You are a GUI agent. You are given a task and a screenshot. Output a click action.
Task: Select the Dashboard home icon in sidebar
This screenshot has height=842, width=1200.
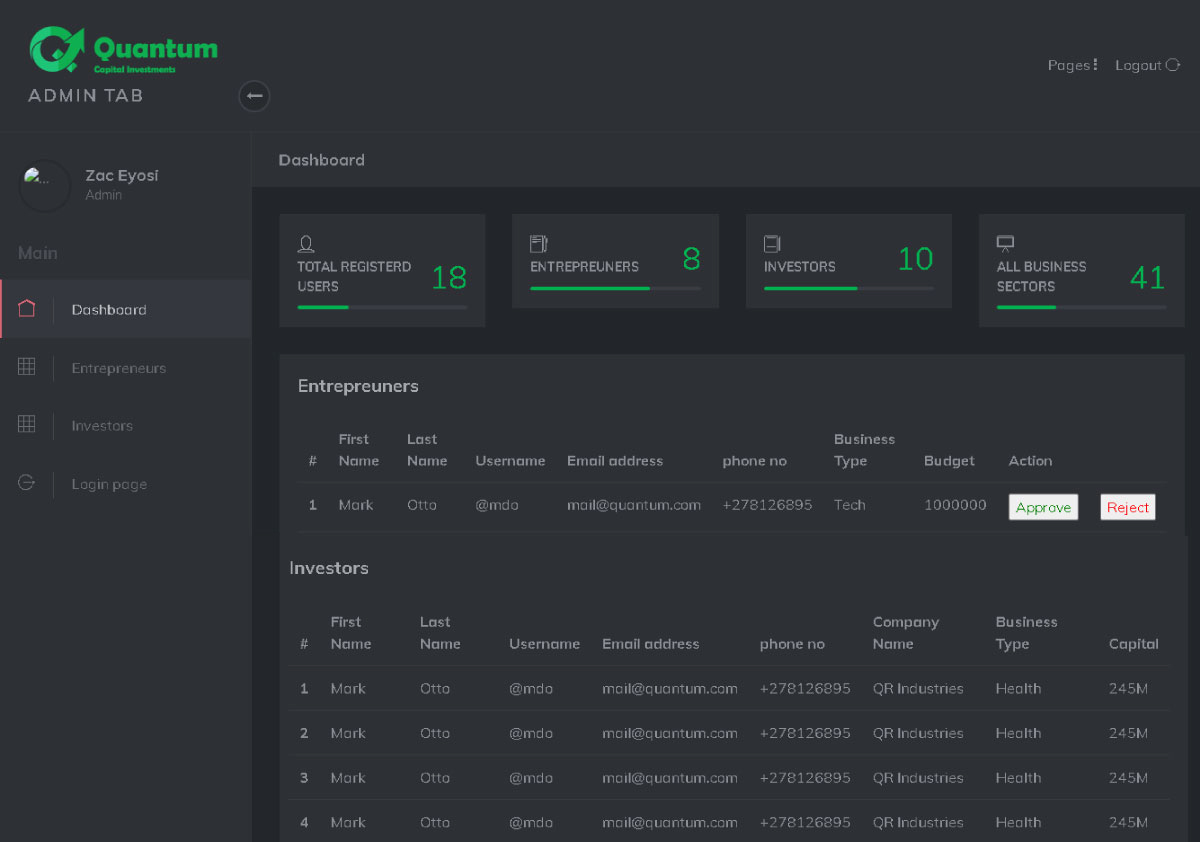click(x=27, y=309)
